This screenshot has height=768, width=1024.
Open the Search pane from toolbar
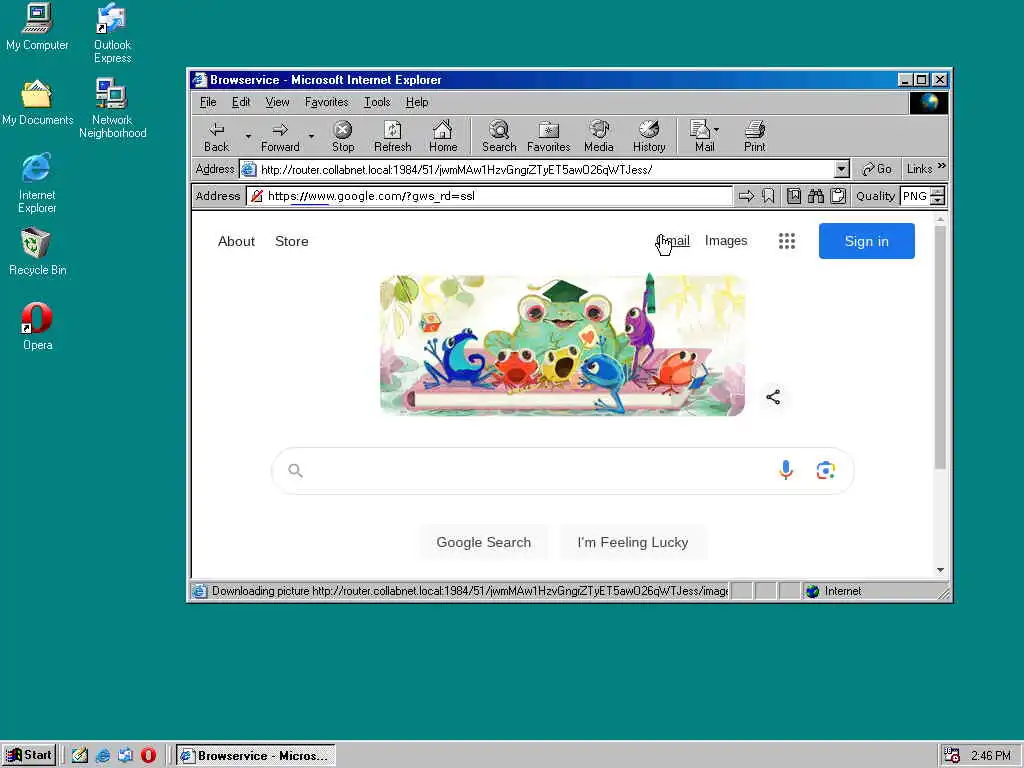coord(499,136)
